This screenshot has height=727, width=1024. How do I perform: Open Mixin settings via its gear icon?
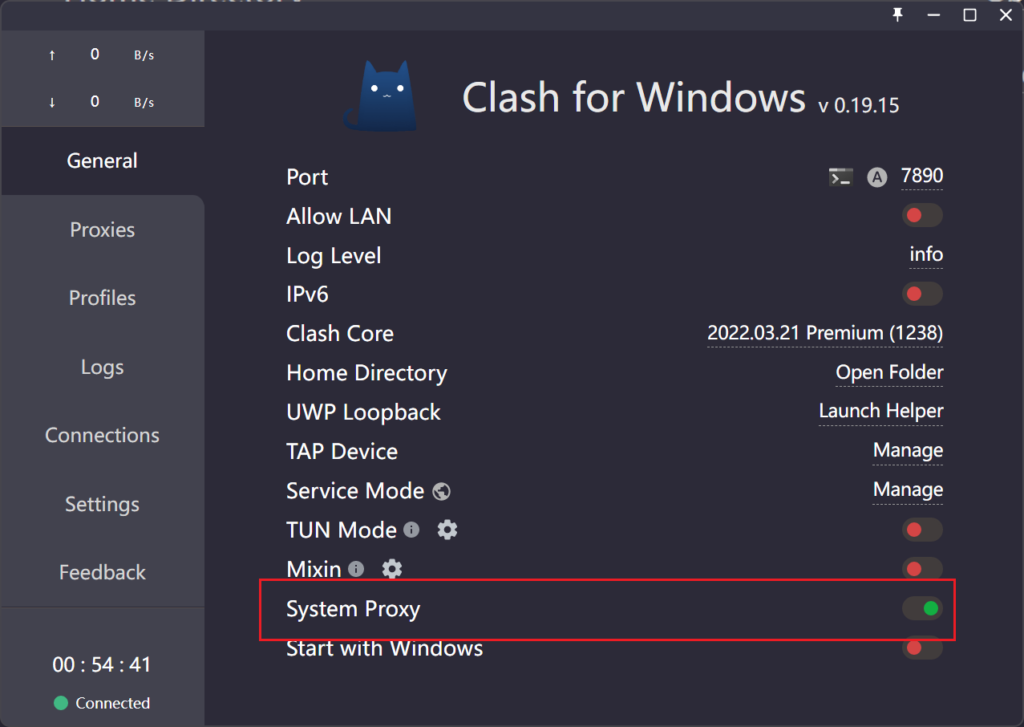tap(391, 569)
